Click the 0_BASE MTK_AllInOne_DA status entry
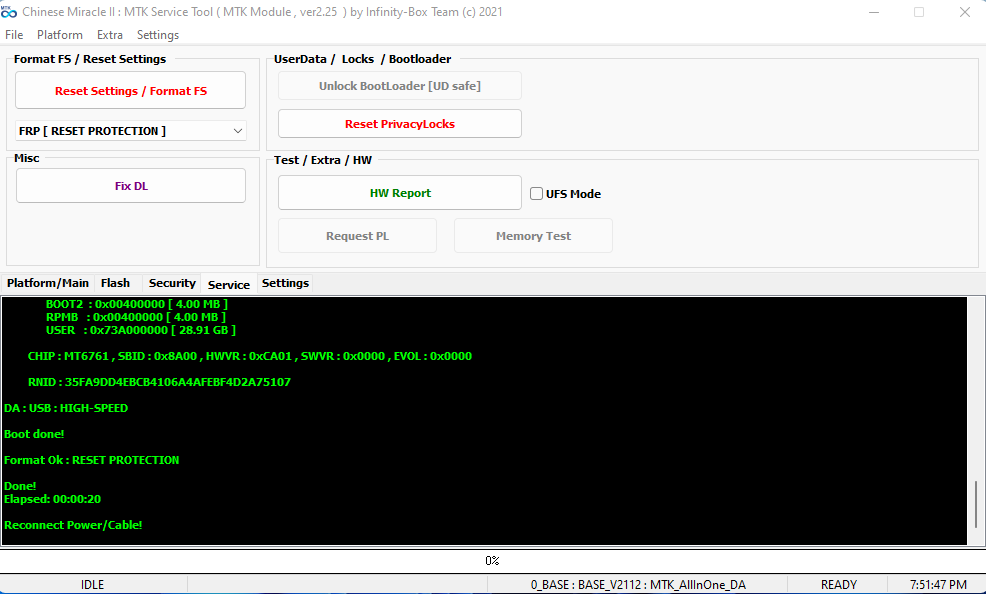986x594 pixels. click(x=638, y=585)
